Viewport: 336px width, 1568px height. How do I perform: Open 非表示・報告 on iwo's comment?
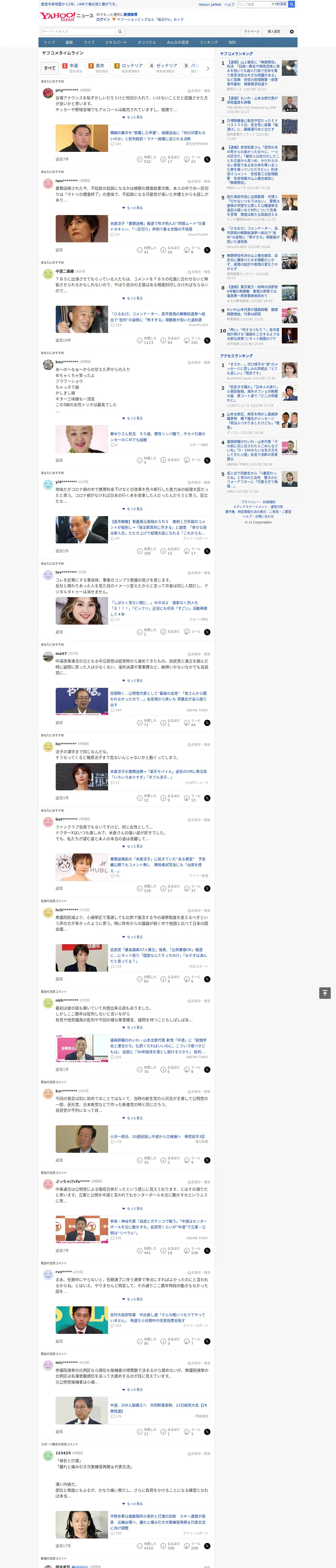pos(199,181)
